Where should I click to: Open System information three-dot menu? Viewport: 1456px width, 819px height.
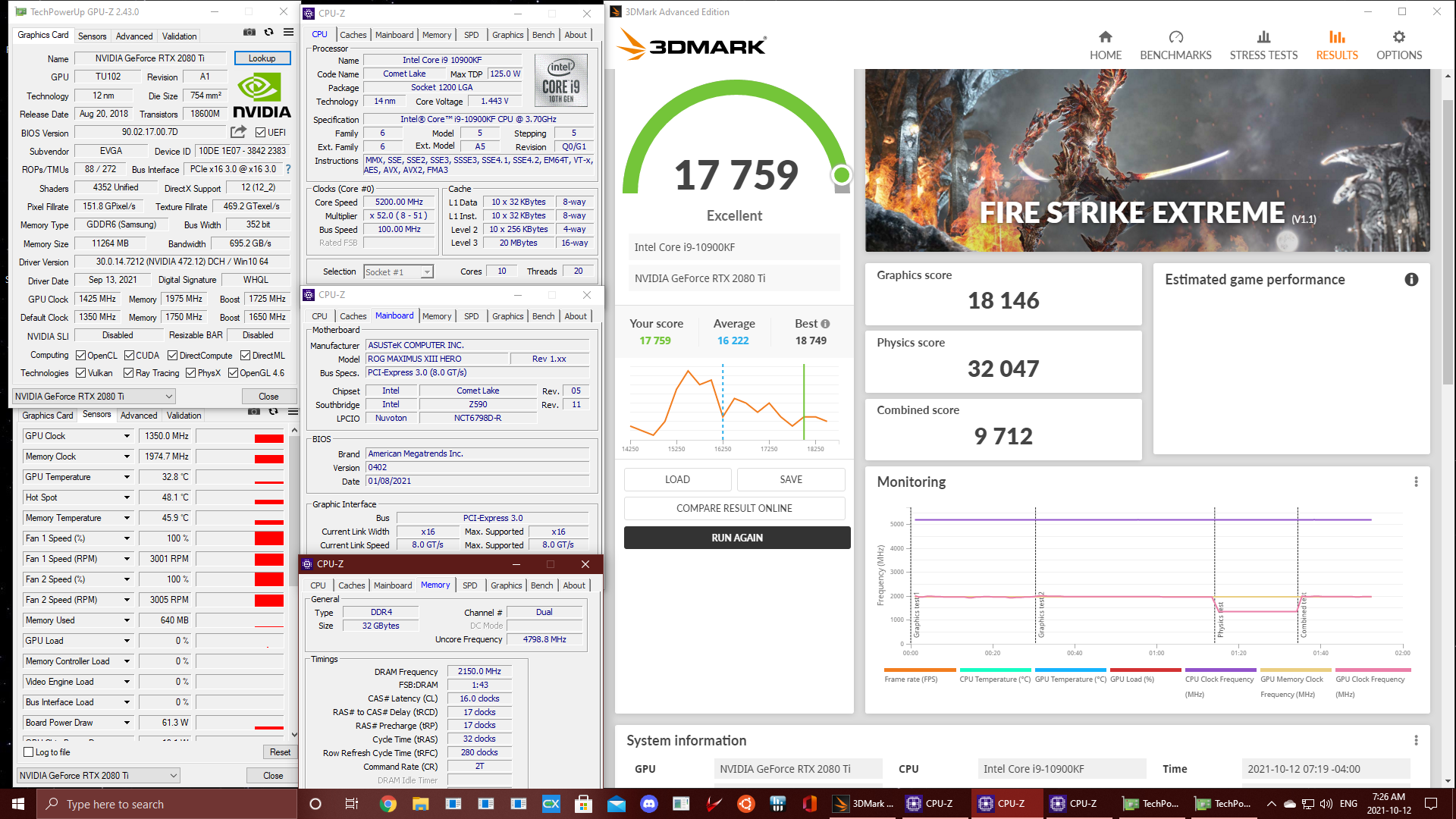(1416, 740)
